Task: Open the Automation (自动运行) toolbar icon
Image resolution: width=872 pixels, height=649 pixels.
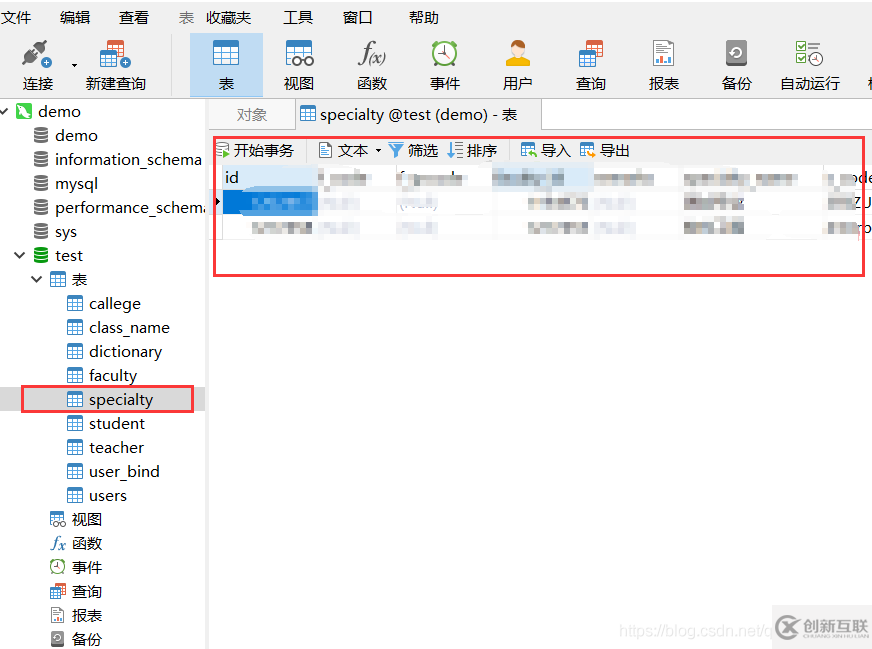Action: click(809, 54)
